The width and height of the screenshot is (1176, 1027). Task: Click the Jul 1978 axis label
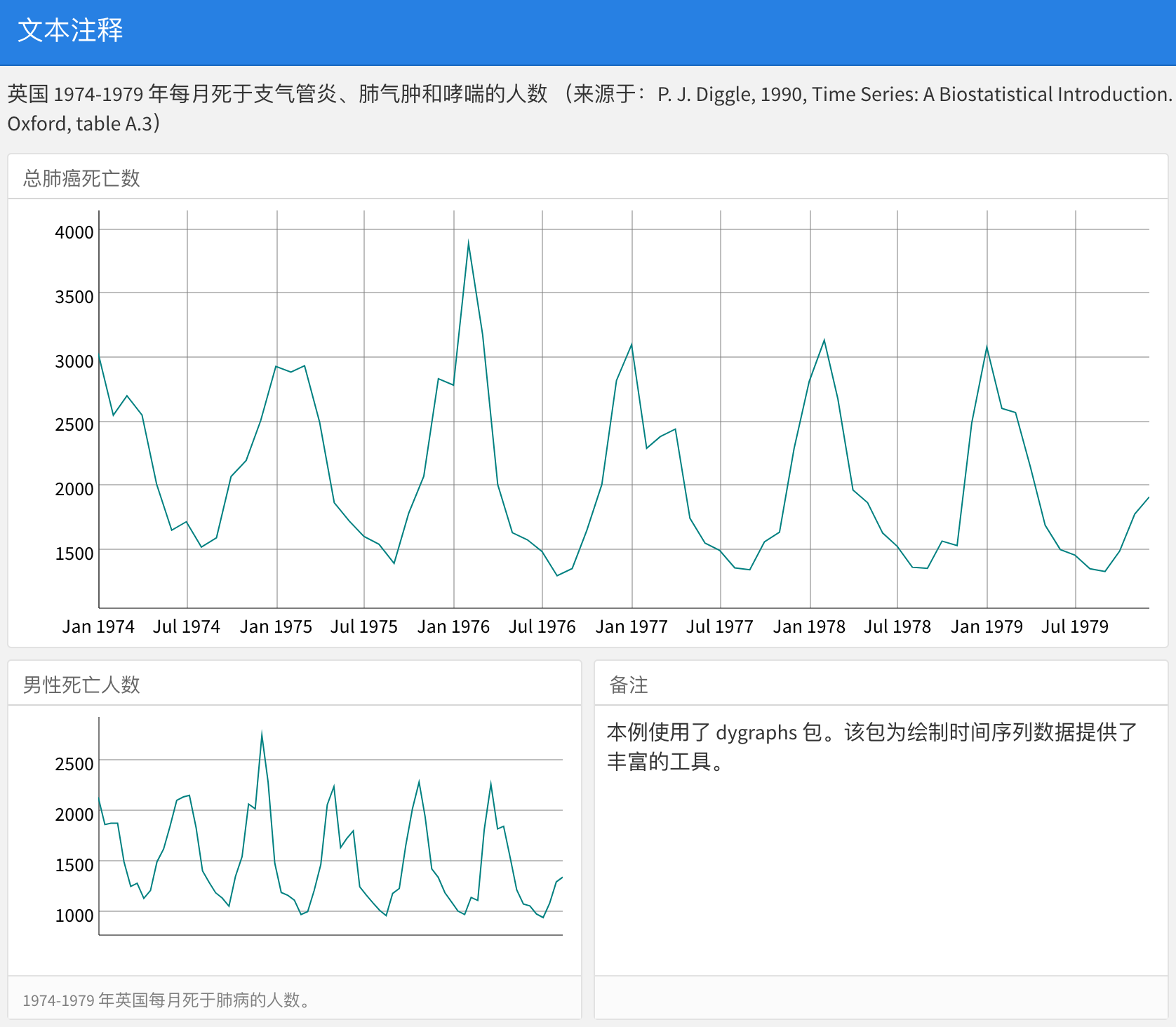pyautogui.click(x=897, y=626)
